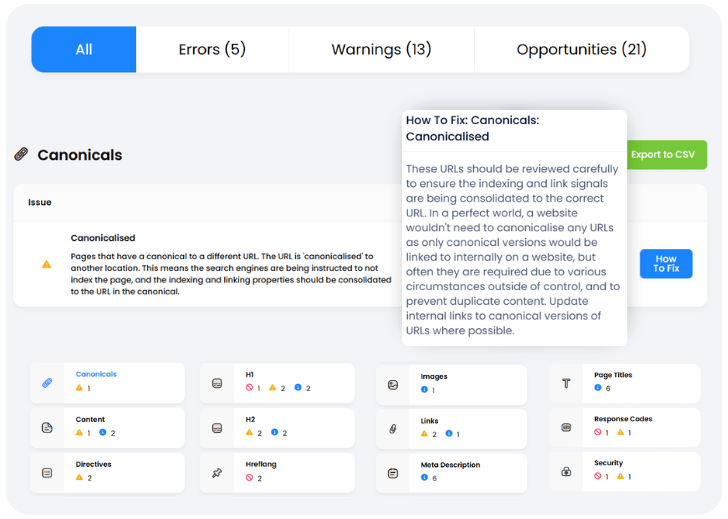This screenshot has height=519, width=728.
Task: Click the Links category paperclip icon
Action: point(393,429)
